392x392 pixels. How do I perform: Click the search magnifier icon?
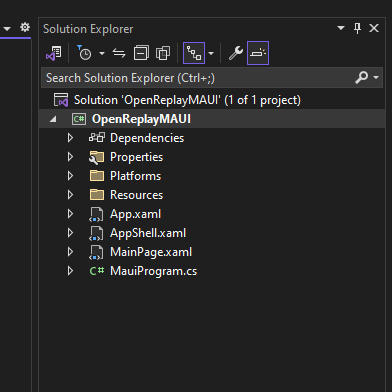tap(362, 78)
